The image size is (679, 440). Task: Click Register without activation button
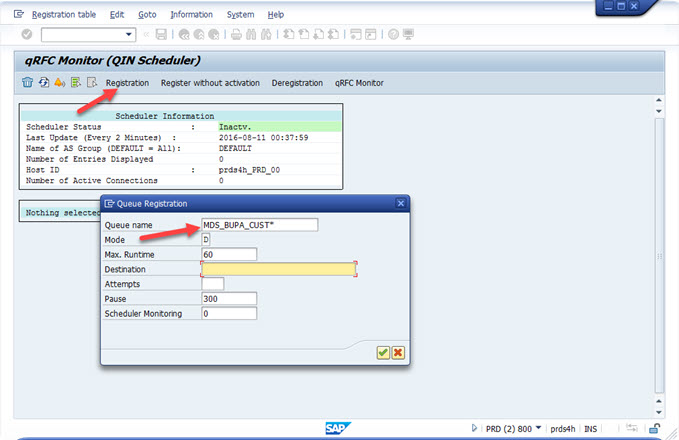[x=210, y=83]
